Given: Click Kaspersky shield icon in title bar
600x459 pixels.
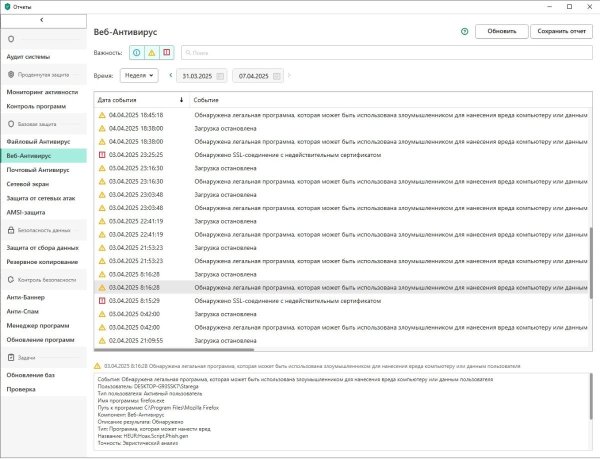Looking at the screenshot, I should coord(7,7).
